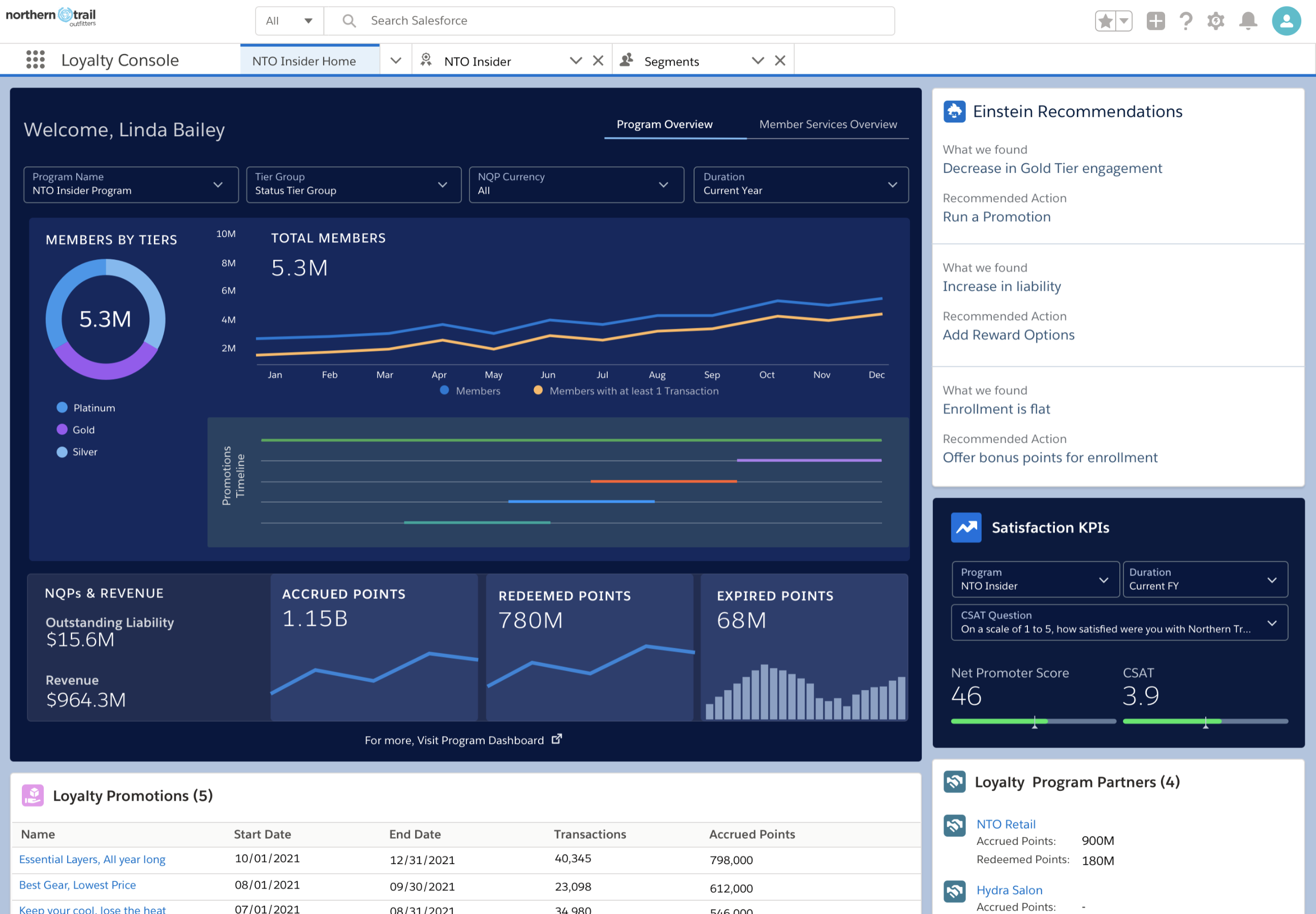
Task: Open the Help question mark icon
Action: 1185,21
